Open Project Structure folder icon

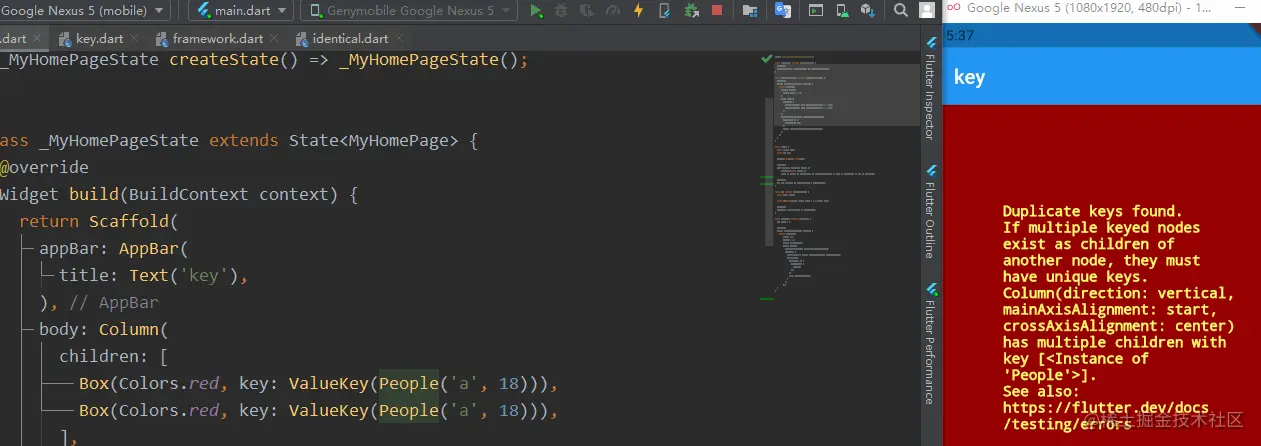point(750,11)
